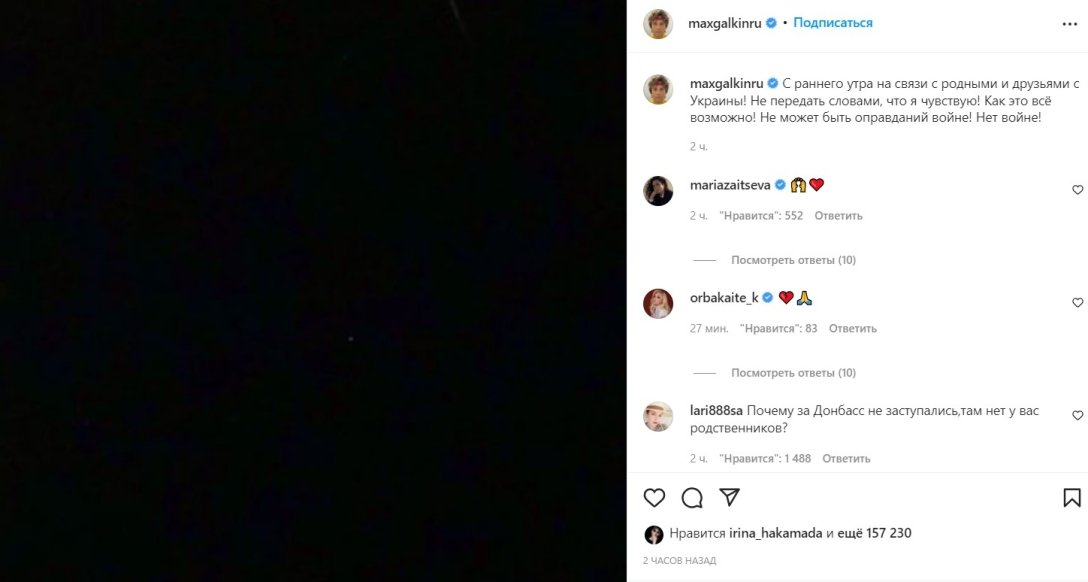The image size is (1088, 582).
Task: Like lari888sa's comment heart
Action: 1078,415
